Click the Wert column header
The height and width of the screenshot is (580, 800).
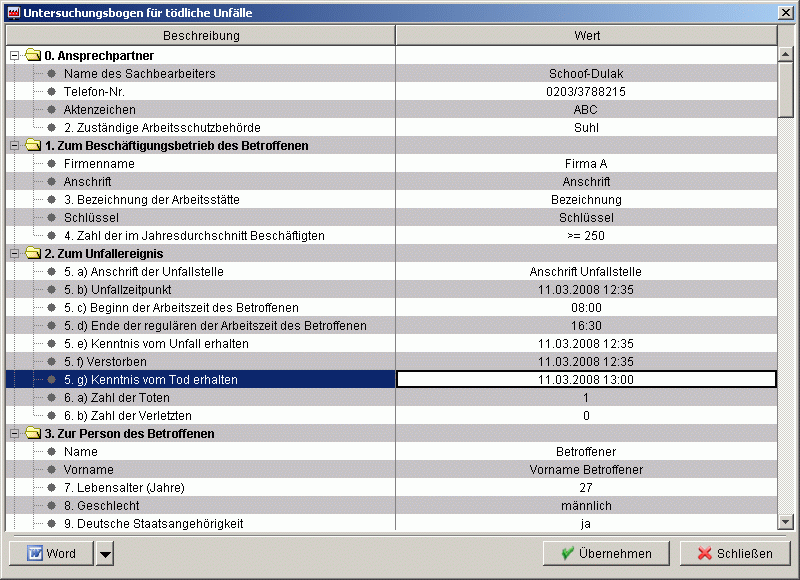pyautogui.click(x=586, y=35)
